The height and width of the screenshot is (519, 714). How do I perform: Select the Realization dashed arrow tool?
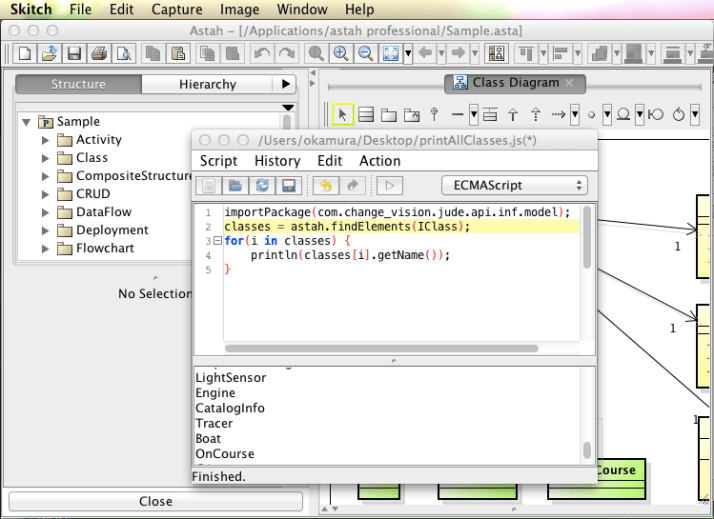[536, 115]
